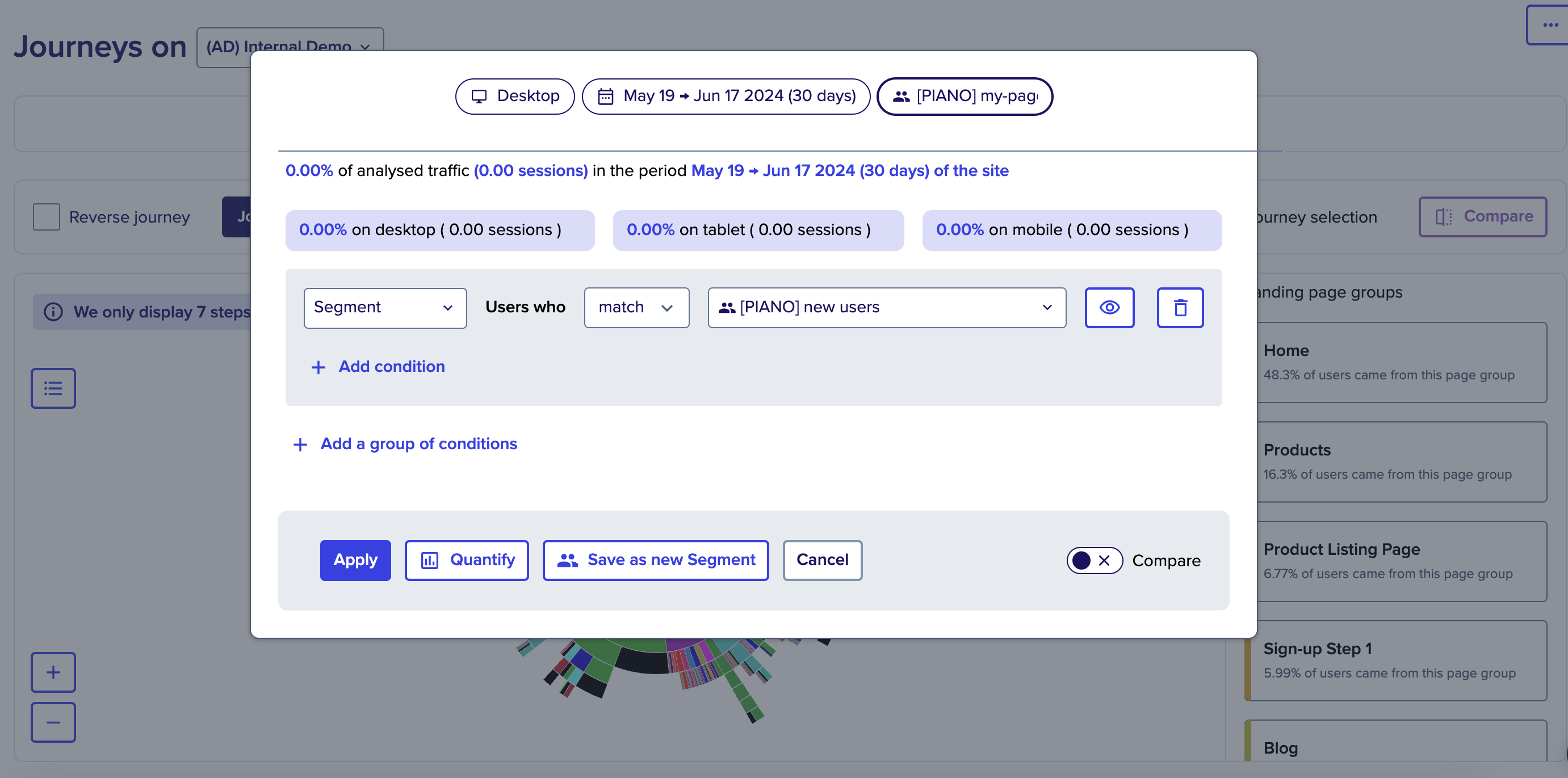Click the chart icon inside Quantify button

click(430, 560)
